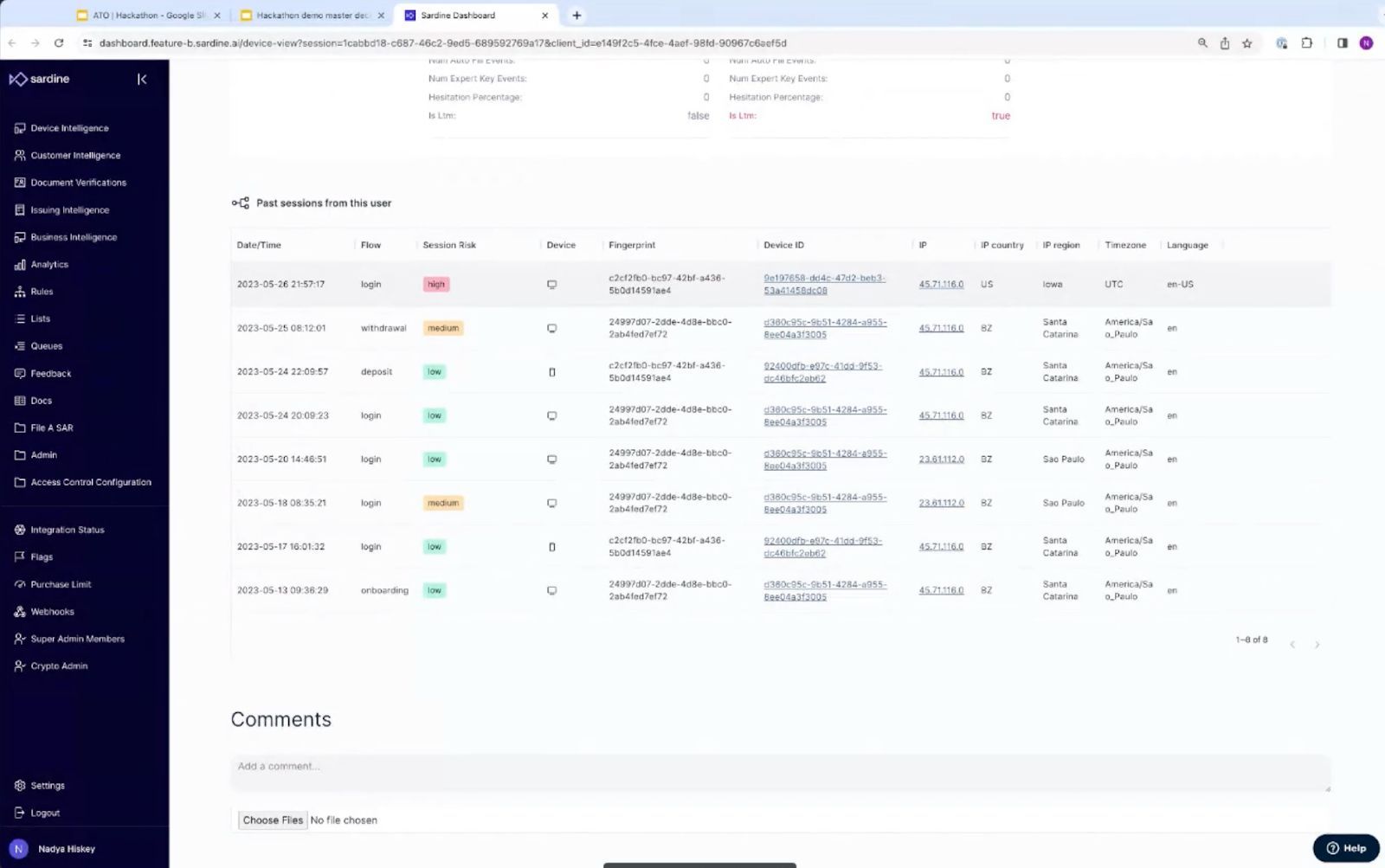
Task: Click the zoom magnifier icon in address bar
Action: 1202,43
